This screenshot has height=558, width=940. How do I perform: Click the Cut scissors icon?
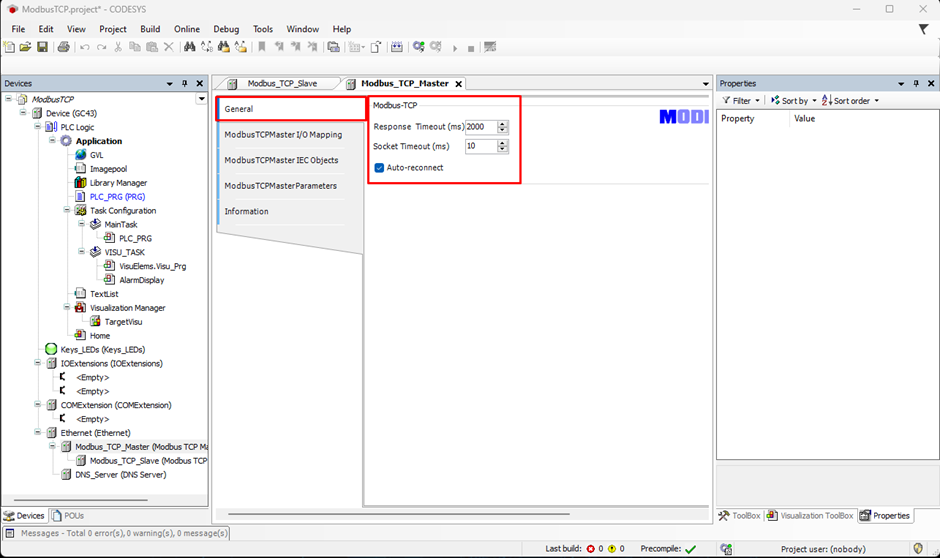coord(118,47)
